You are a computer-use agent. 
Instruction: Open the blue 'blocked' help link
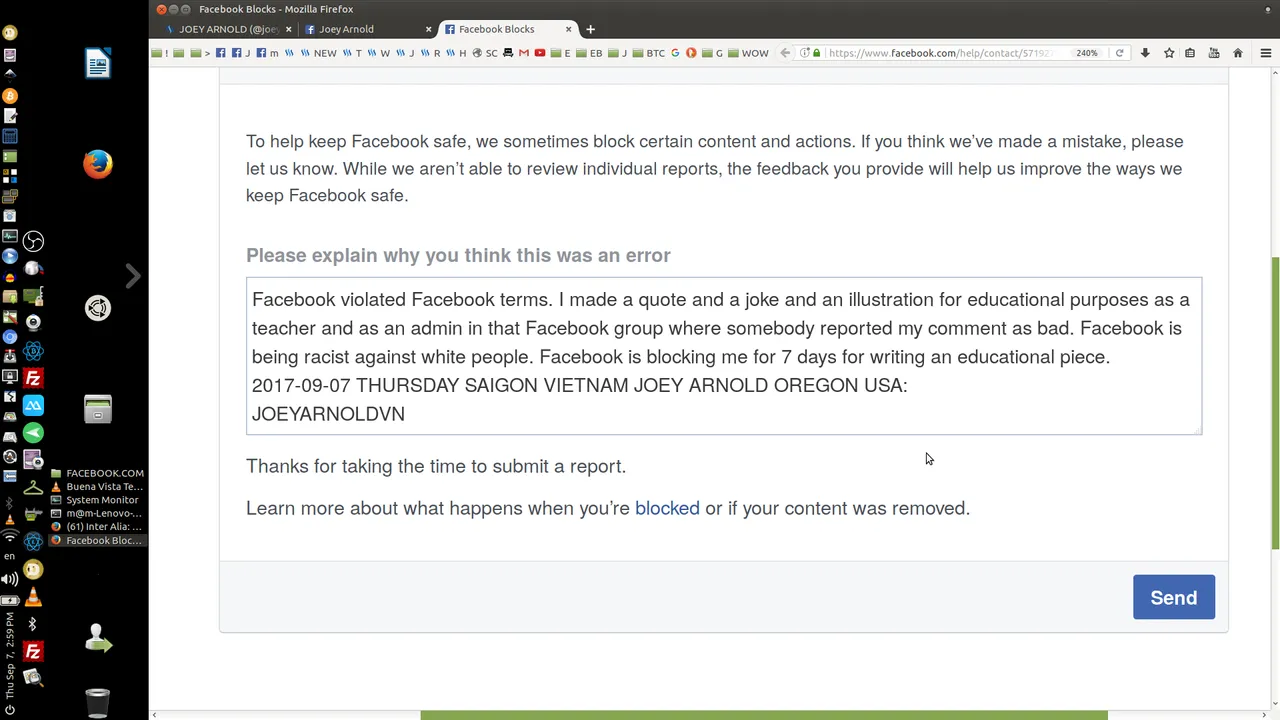[x=667, y=508]
